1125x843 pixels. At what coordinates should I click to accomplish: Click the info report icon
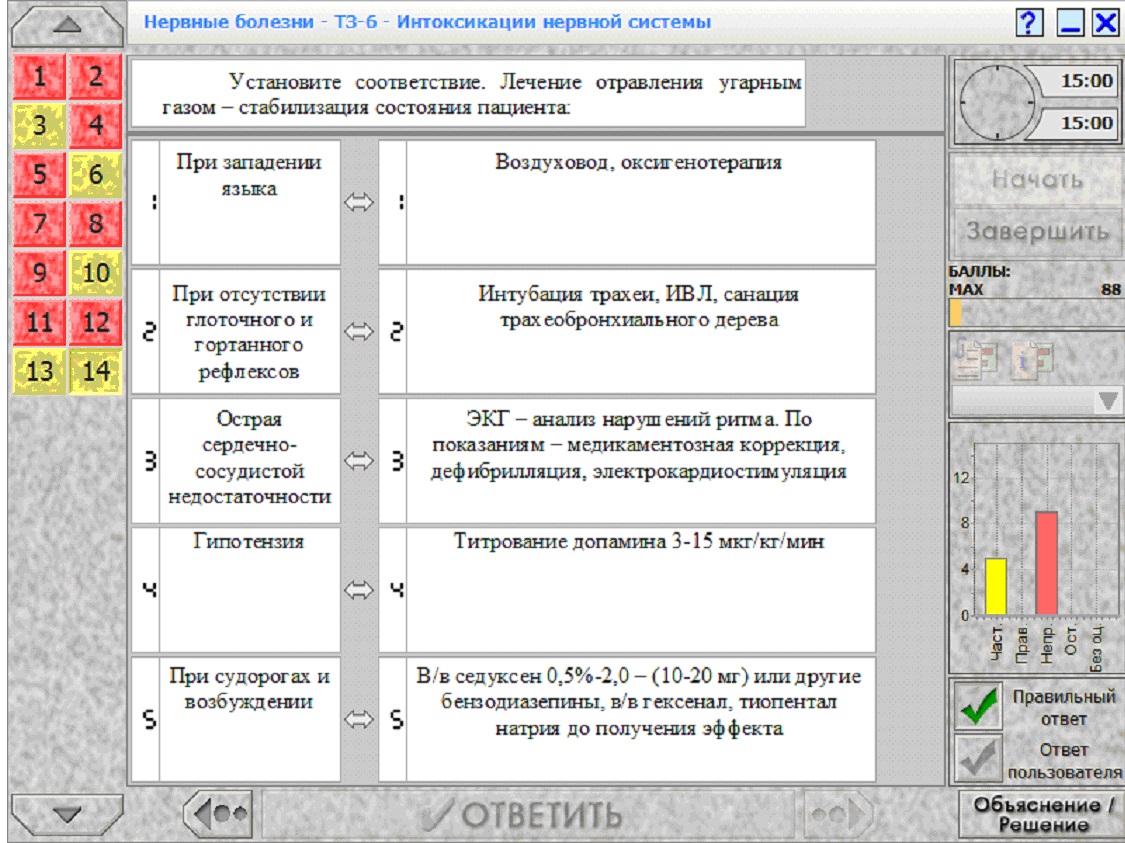1032,357
